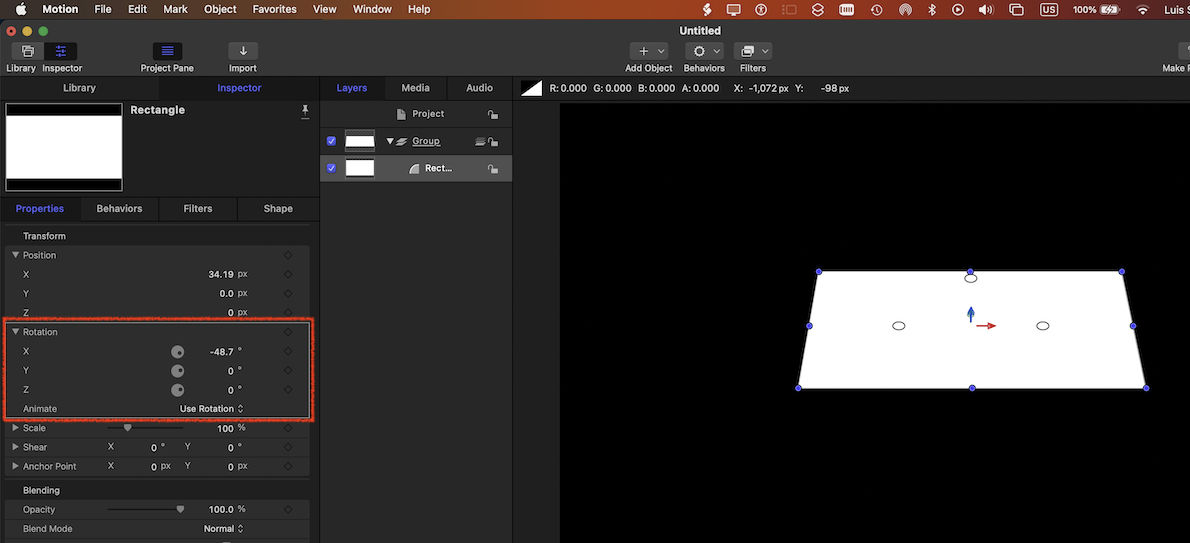Image resolution: width=1190 pixels, height=543 pixels.
Task: Click the Rotation X keyframe diamond
Action: click(288, 352)
